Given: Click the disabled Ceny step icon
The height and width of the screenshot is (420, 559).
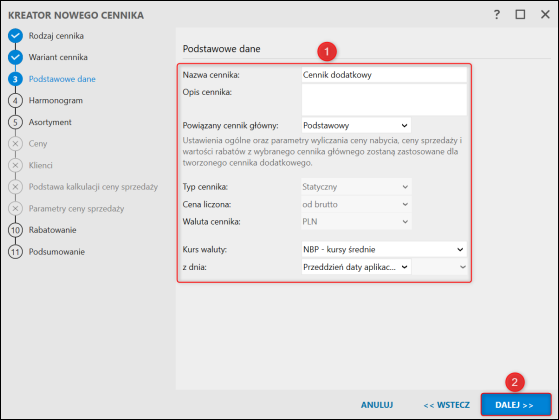Looking at the screenshot, I should [15, 144].
